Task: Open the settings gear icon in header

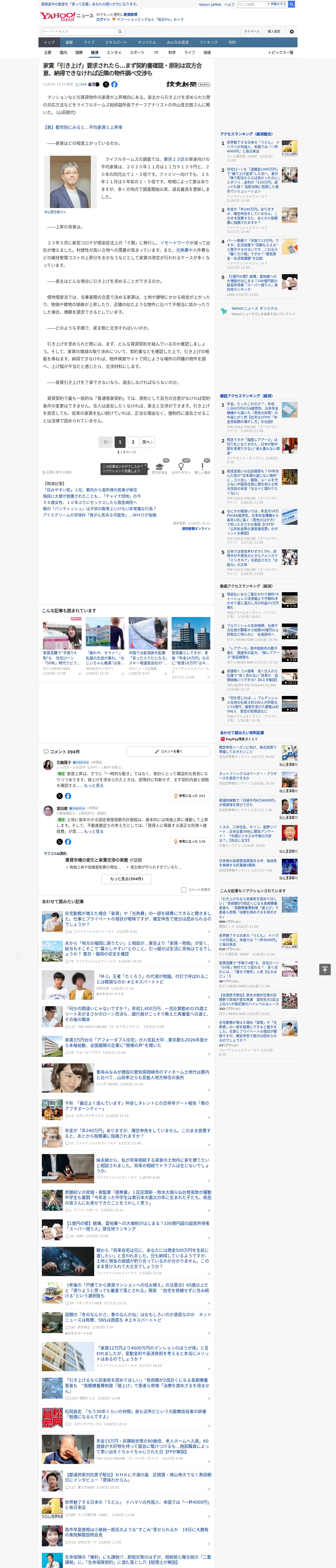Action: (x=291, y=32)
